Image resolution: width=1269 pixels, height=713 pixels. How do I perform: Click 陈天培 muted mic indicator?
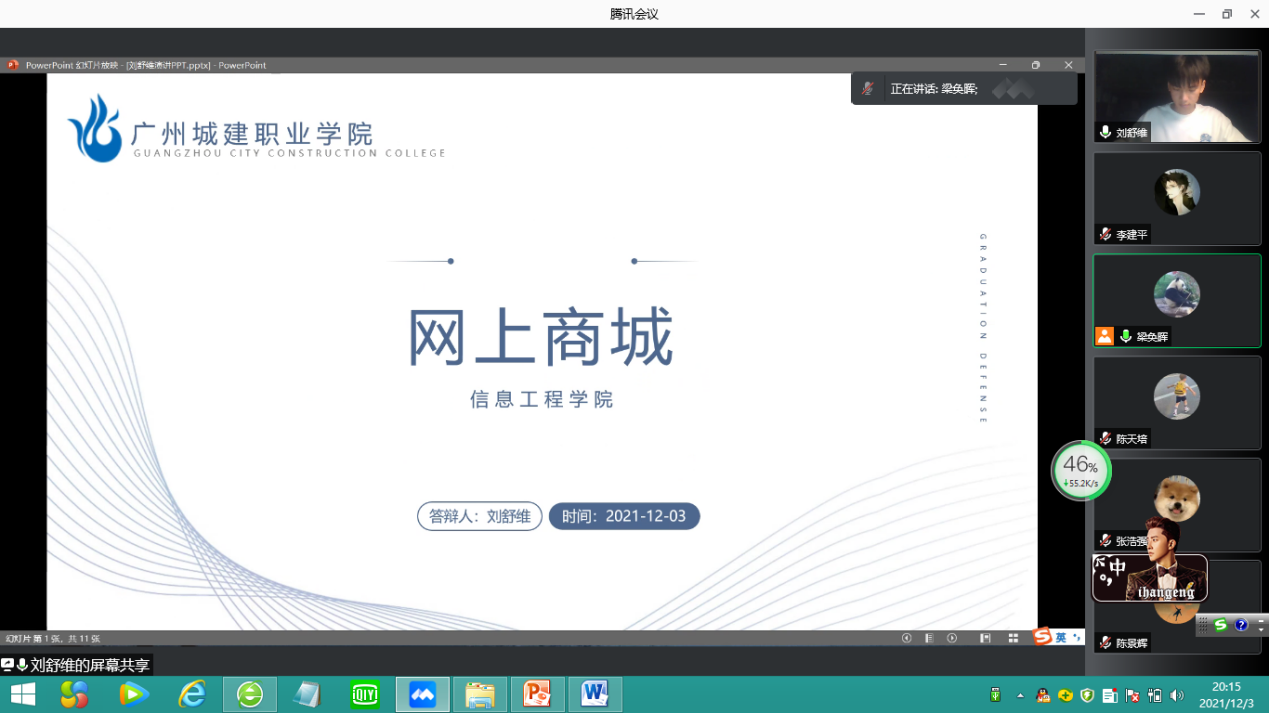(1105, 439)
